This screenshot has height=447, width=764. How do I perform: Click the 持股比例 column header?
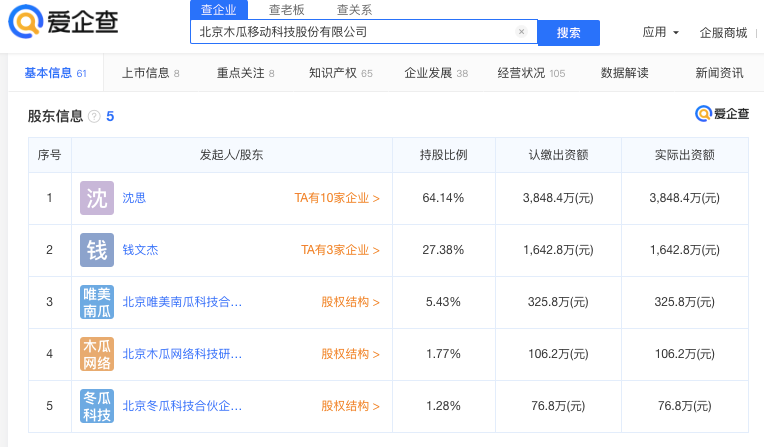click(444, 155)
